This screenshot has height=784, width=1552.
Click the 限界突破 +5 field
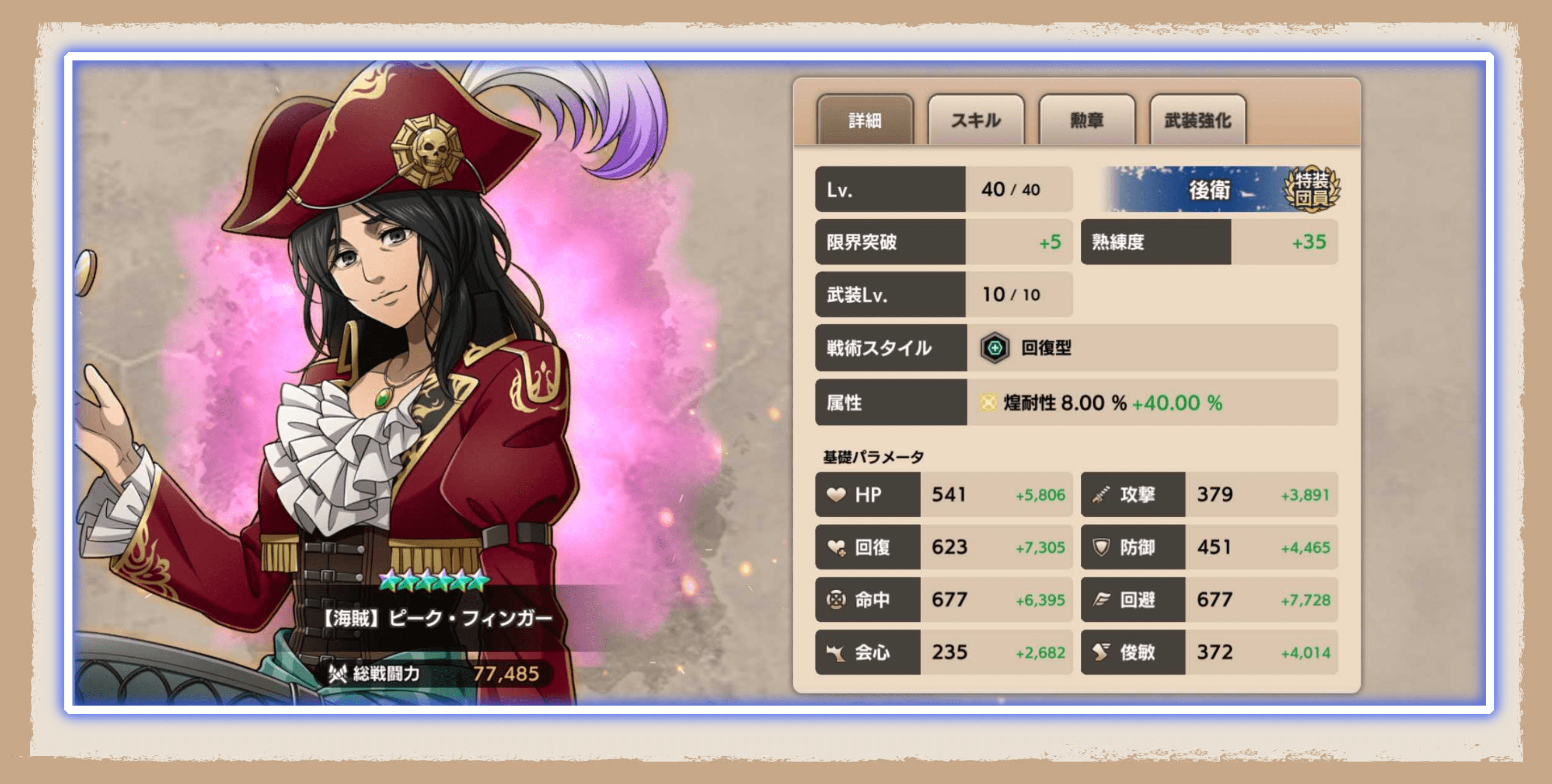[x=944, y=242]
